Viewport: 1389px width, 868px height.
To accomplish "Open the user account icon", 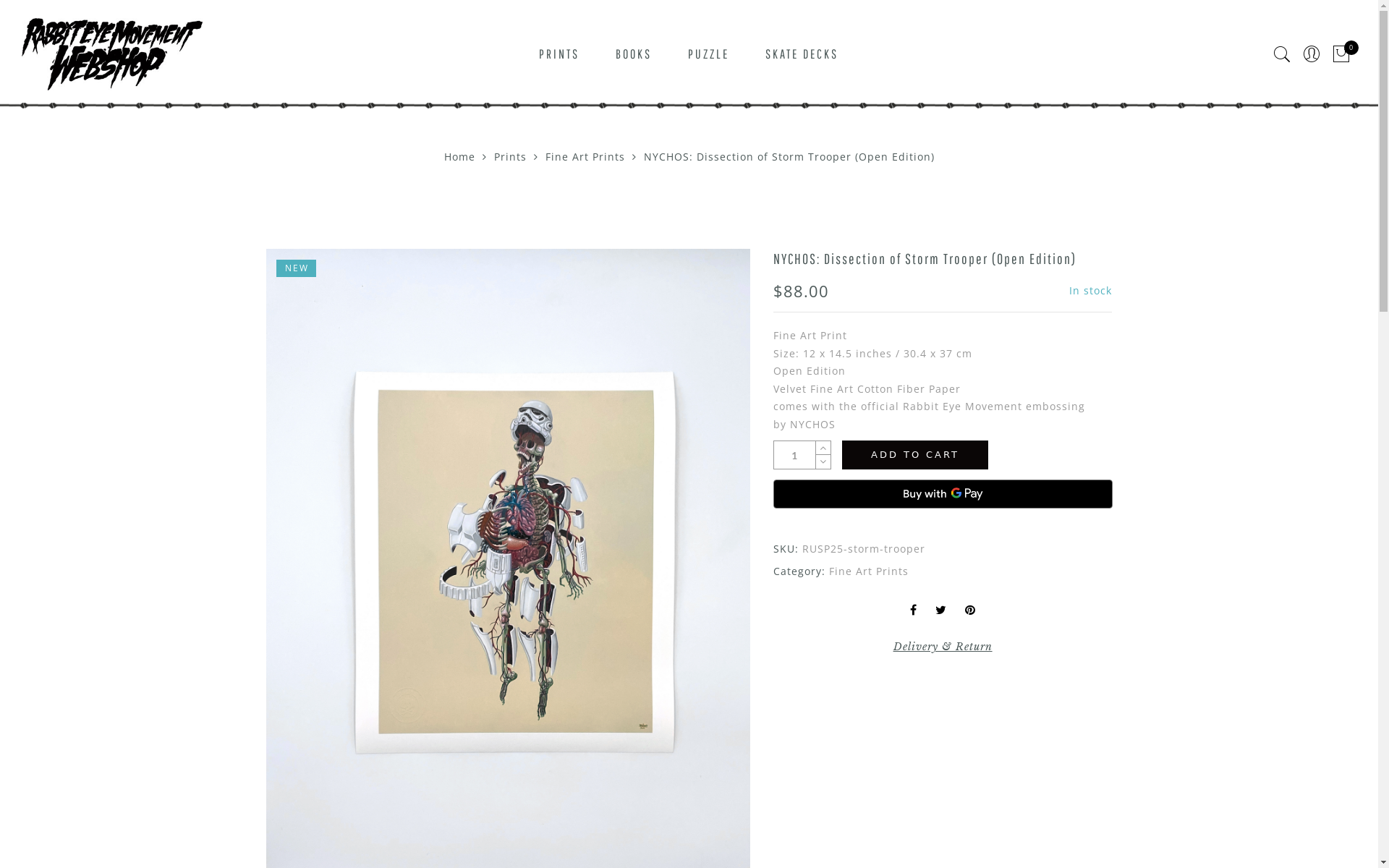I will click(x=1311, y=54).
